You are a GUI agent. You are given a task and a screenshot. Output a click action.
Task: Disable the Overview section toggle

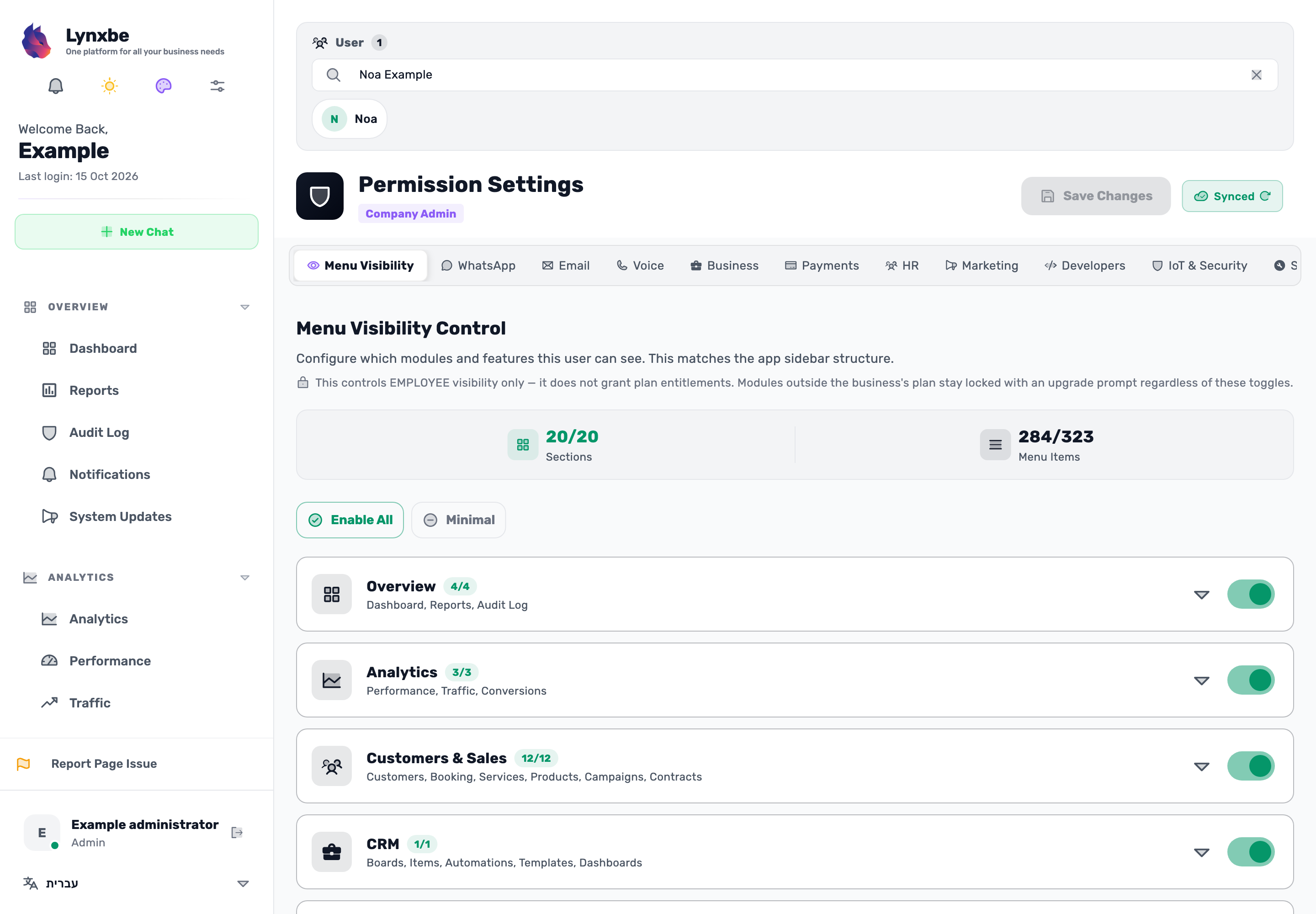[x=1251, y=595]
